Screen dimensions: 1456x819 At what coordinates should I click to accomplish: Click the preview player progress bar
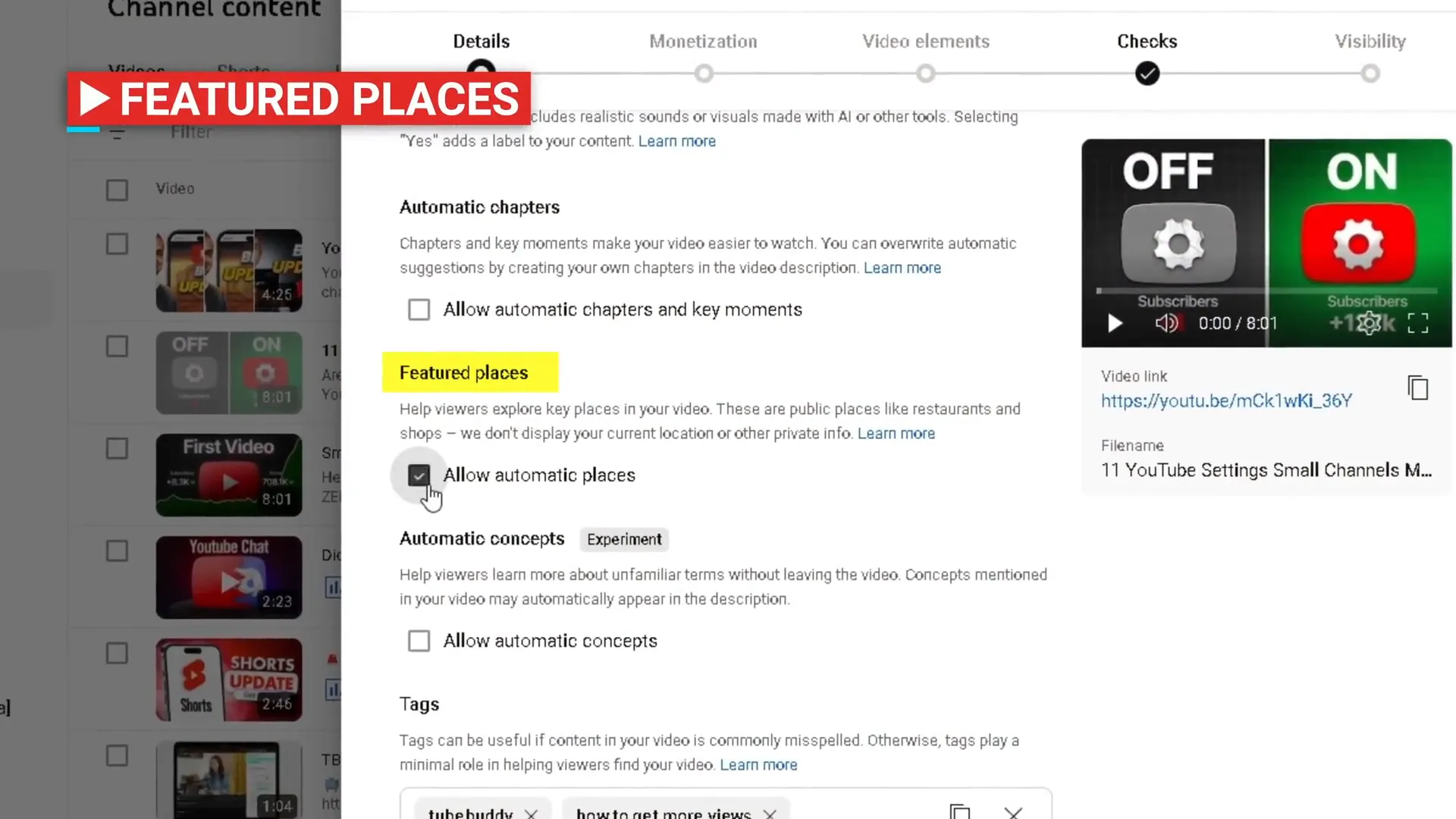(x=1266, y=291)
